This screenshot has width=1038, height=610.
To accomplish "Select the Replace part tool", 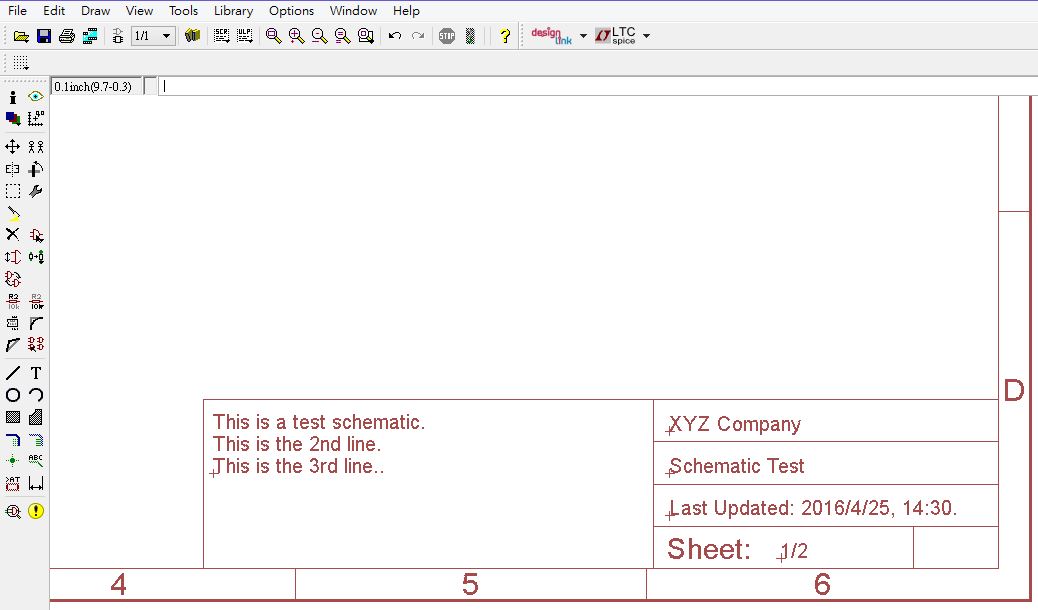I will coord(36,257).
